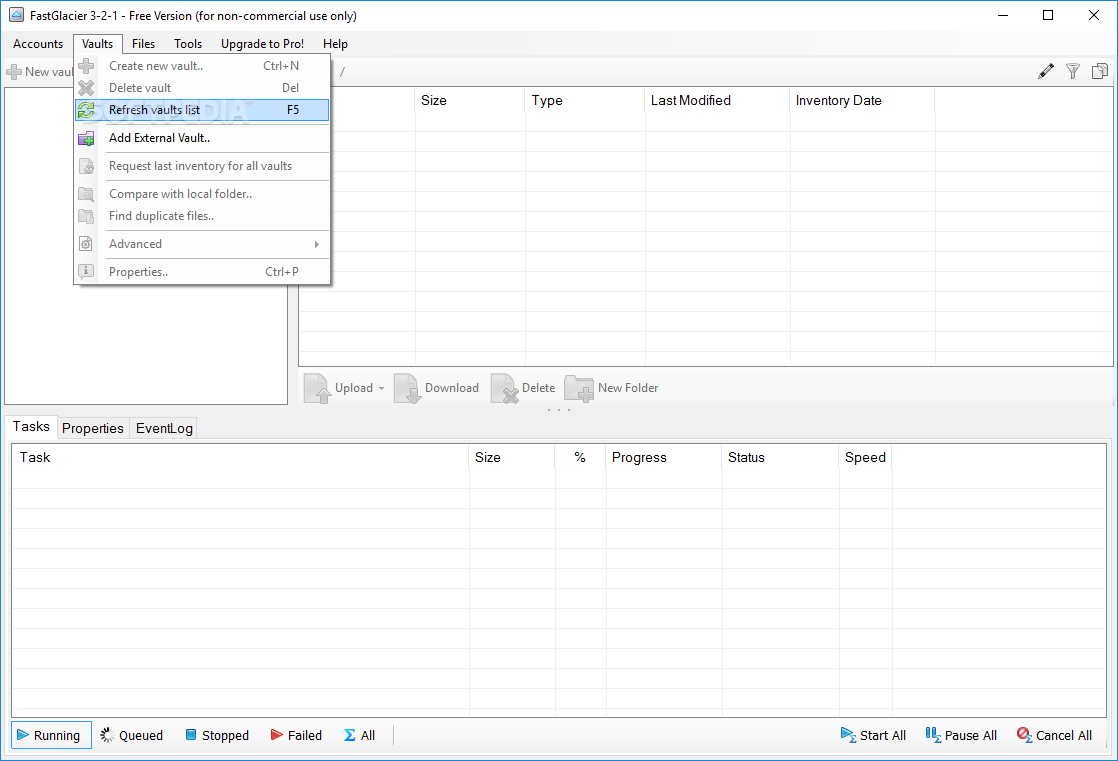1118x761 pixels.
Task: Click the Task column header
Action: (x=240, y=457)
